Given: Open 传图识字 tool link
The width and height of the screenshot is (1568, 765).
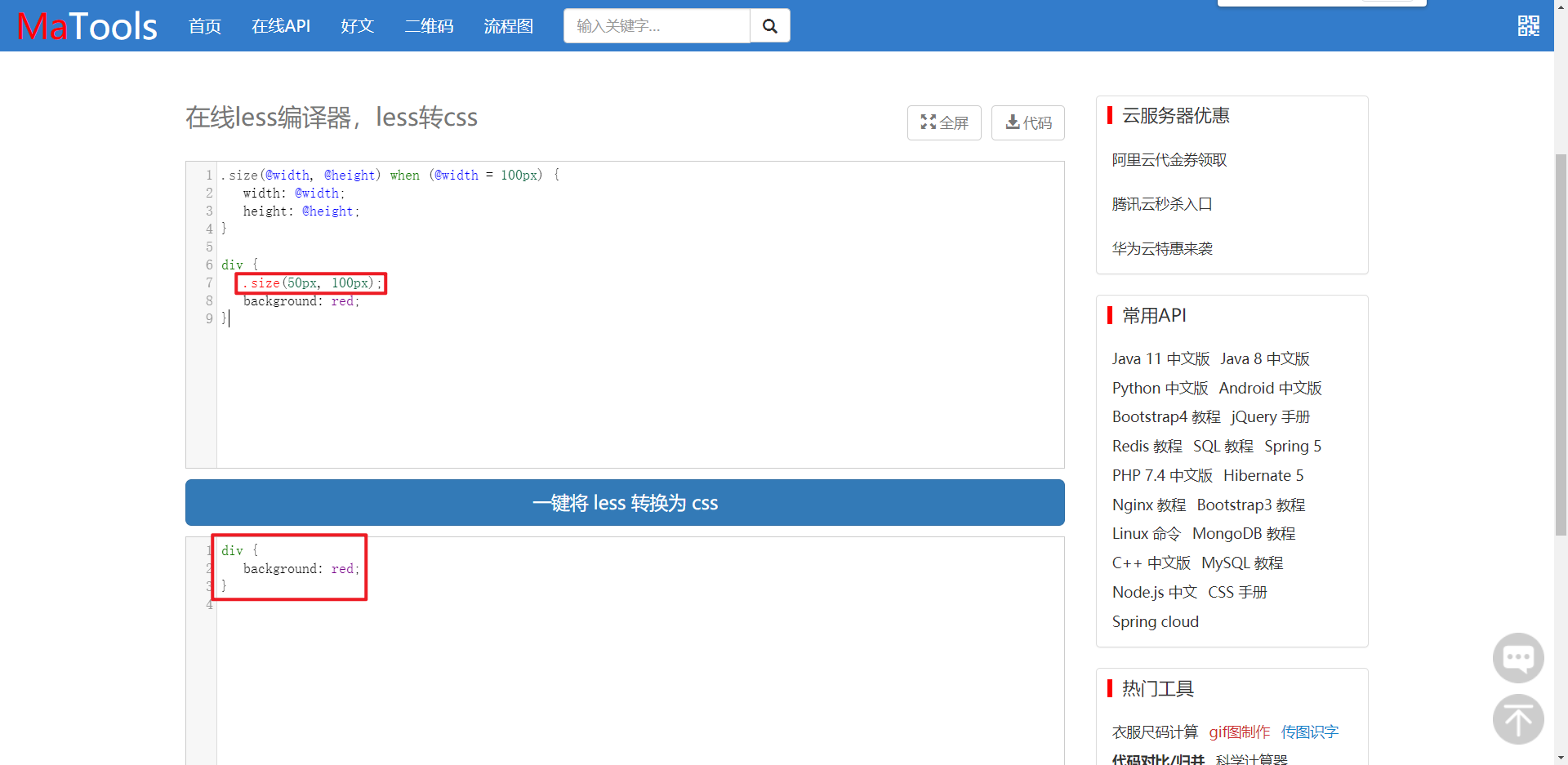Looking at the screenshot, I should click(x=1310, y=732).
